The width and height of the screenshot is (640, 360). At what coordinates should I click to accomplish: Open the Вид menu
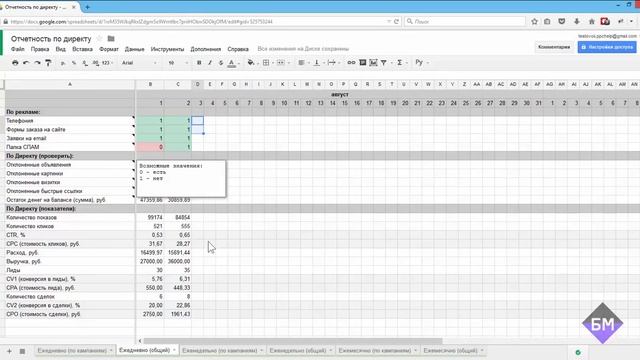point(60,49)
